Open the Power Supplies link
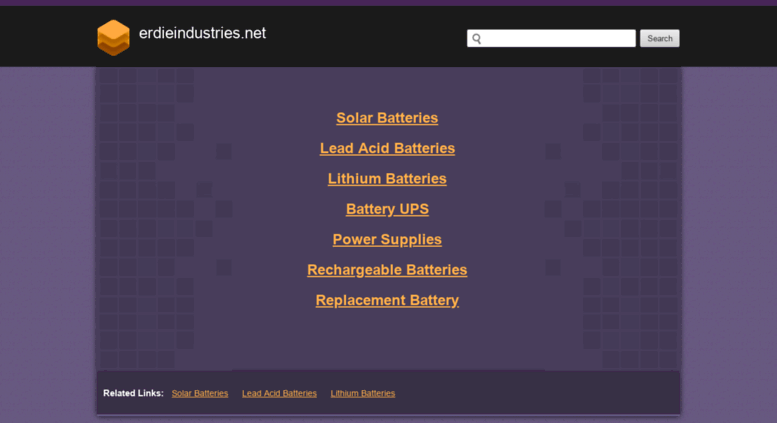The height and width of the screenshot is (423, 777). 387,239
